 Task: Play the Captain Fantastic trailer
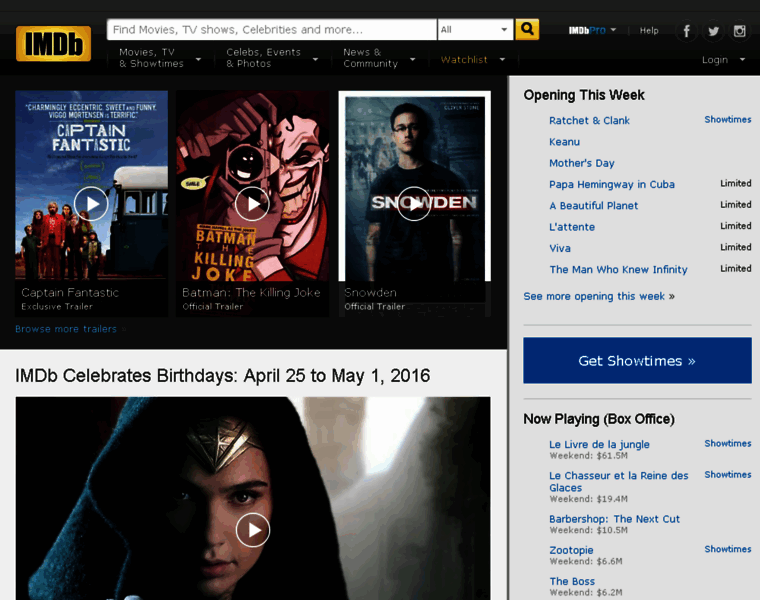[91, 204]
